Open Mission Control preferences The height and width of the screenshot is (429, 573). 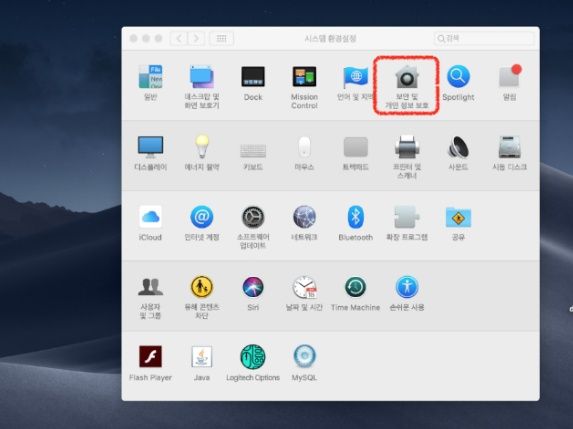304,77
